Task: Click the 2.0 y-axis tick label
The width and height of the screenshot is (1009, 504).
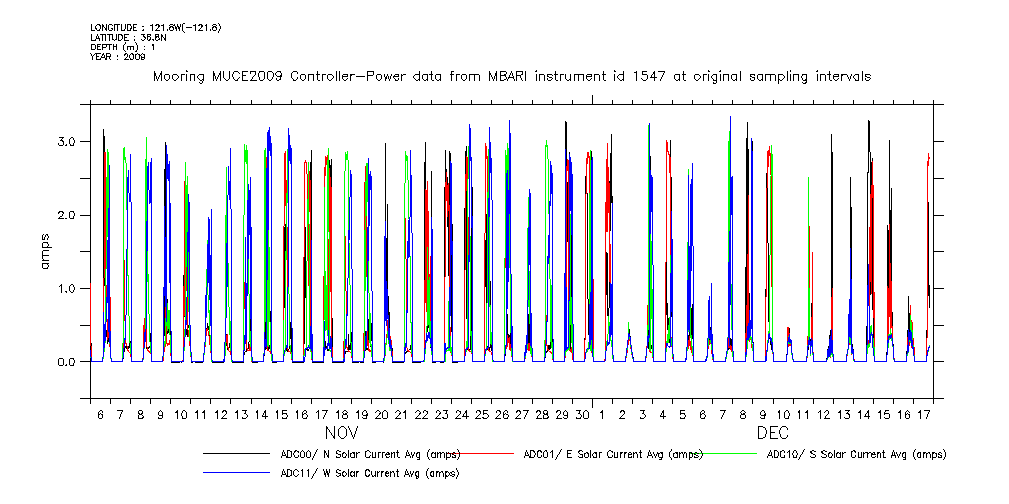Action: point(67,215)
